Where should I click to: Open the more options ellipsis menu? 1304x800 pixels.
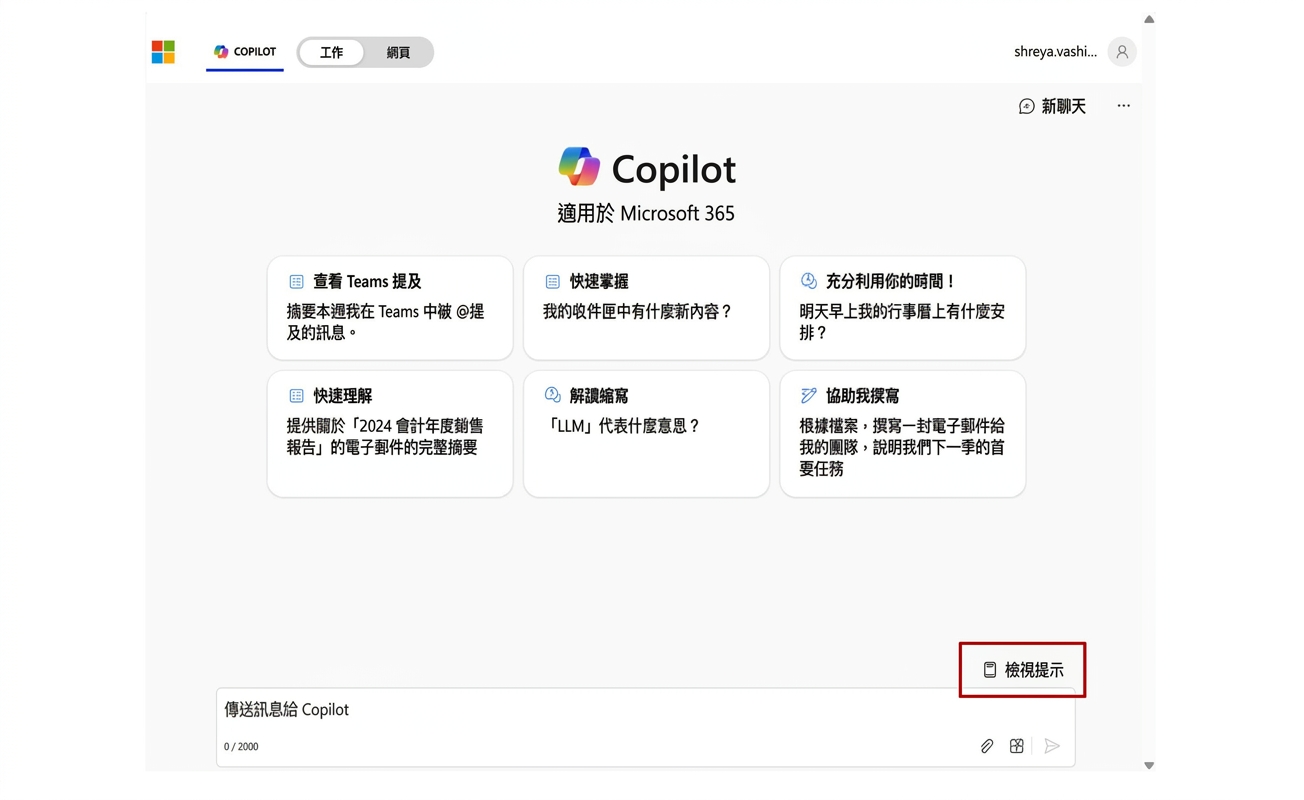[x=1123, y=106]
